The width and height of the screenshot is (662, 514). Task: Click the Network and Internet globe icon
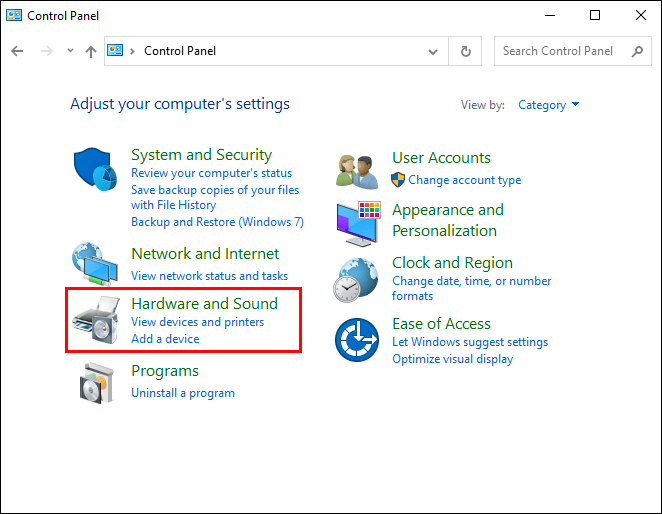(x=95, y=263)
